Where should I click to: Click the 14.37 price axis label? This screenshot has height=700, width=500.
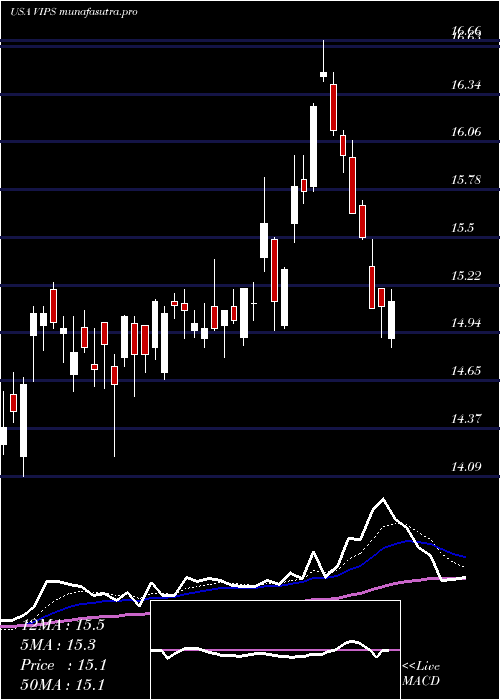(466, 419)
